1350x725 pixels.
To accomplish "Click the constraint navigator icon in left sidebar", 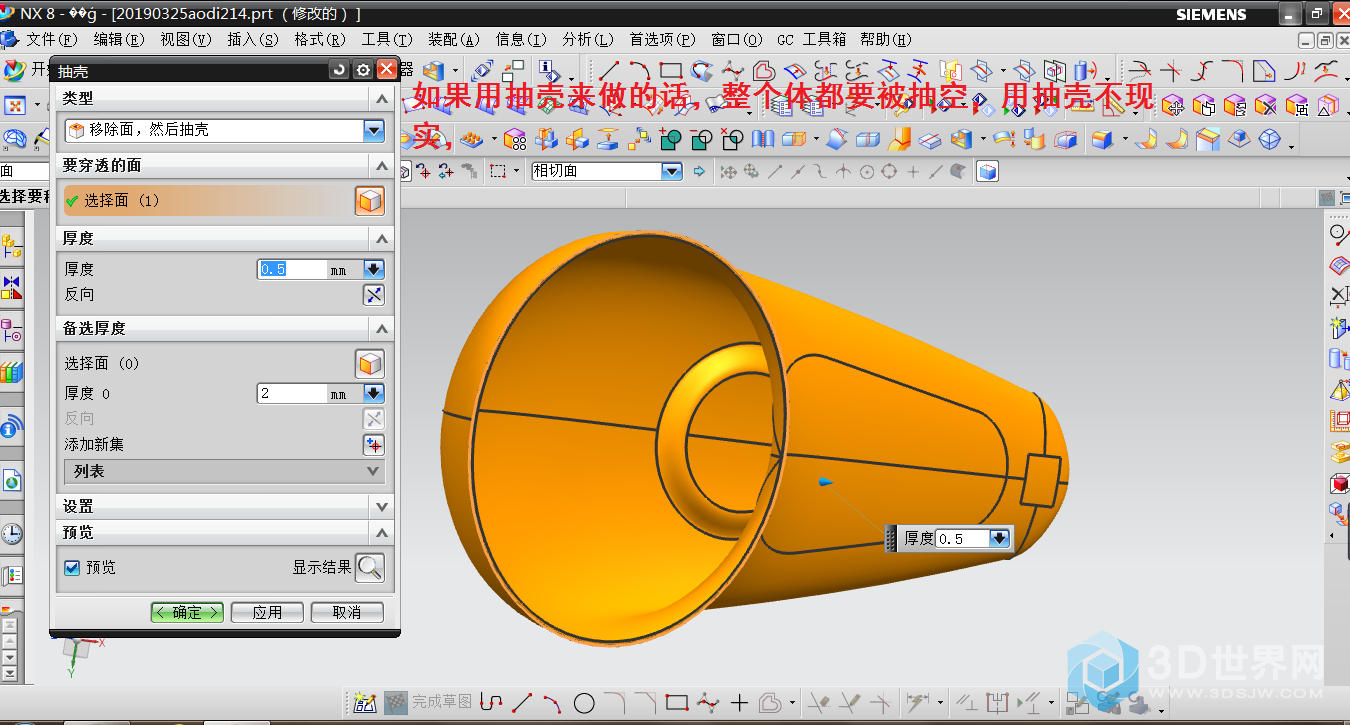I will tap(11, 288).
